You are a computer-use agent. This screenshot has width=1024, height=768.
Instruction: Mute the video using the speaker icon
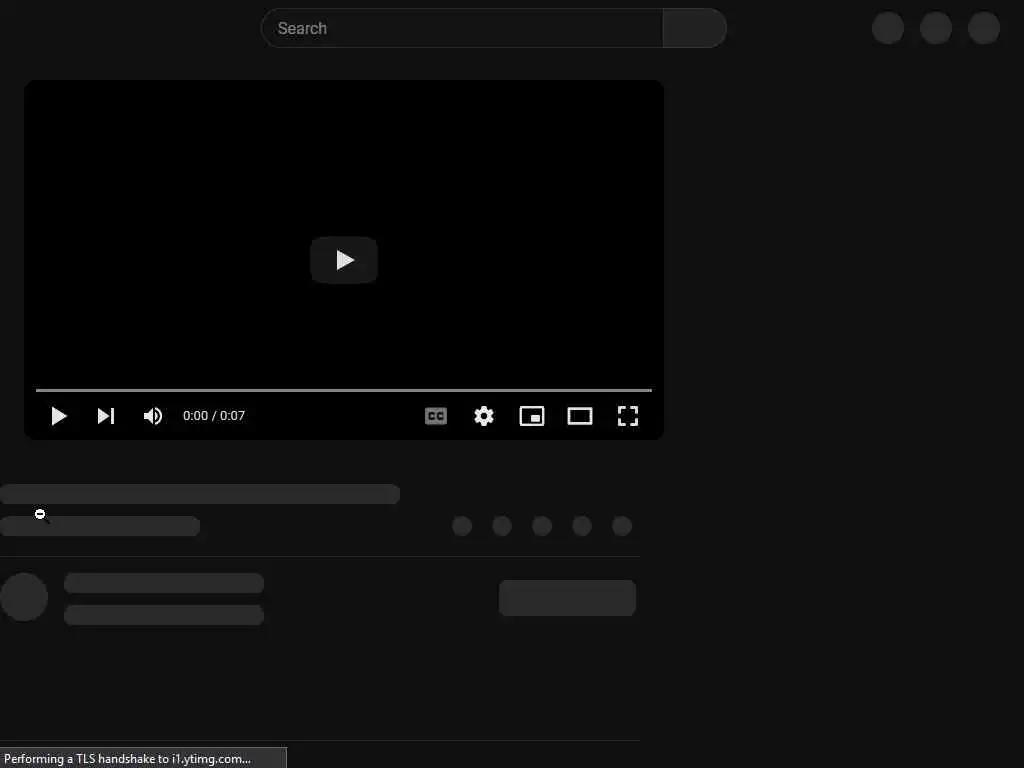tap(153, 416)
